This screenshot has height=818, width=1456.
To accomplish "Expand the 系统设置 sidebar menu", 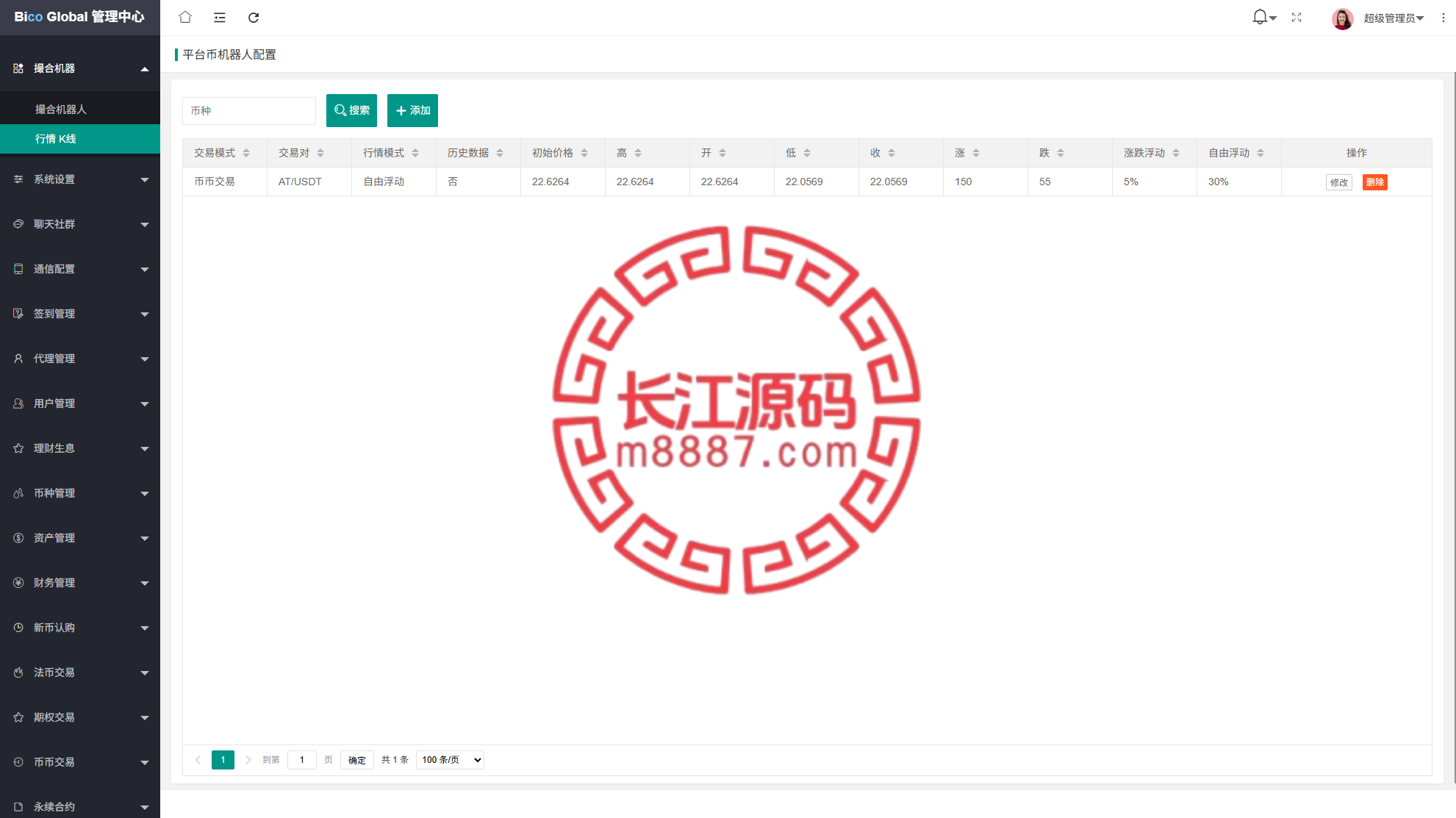I will click(80, 179).
